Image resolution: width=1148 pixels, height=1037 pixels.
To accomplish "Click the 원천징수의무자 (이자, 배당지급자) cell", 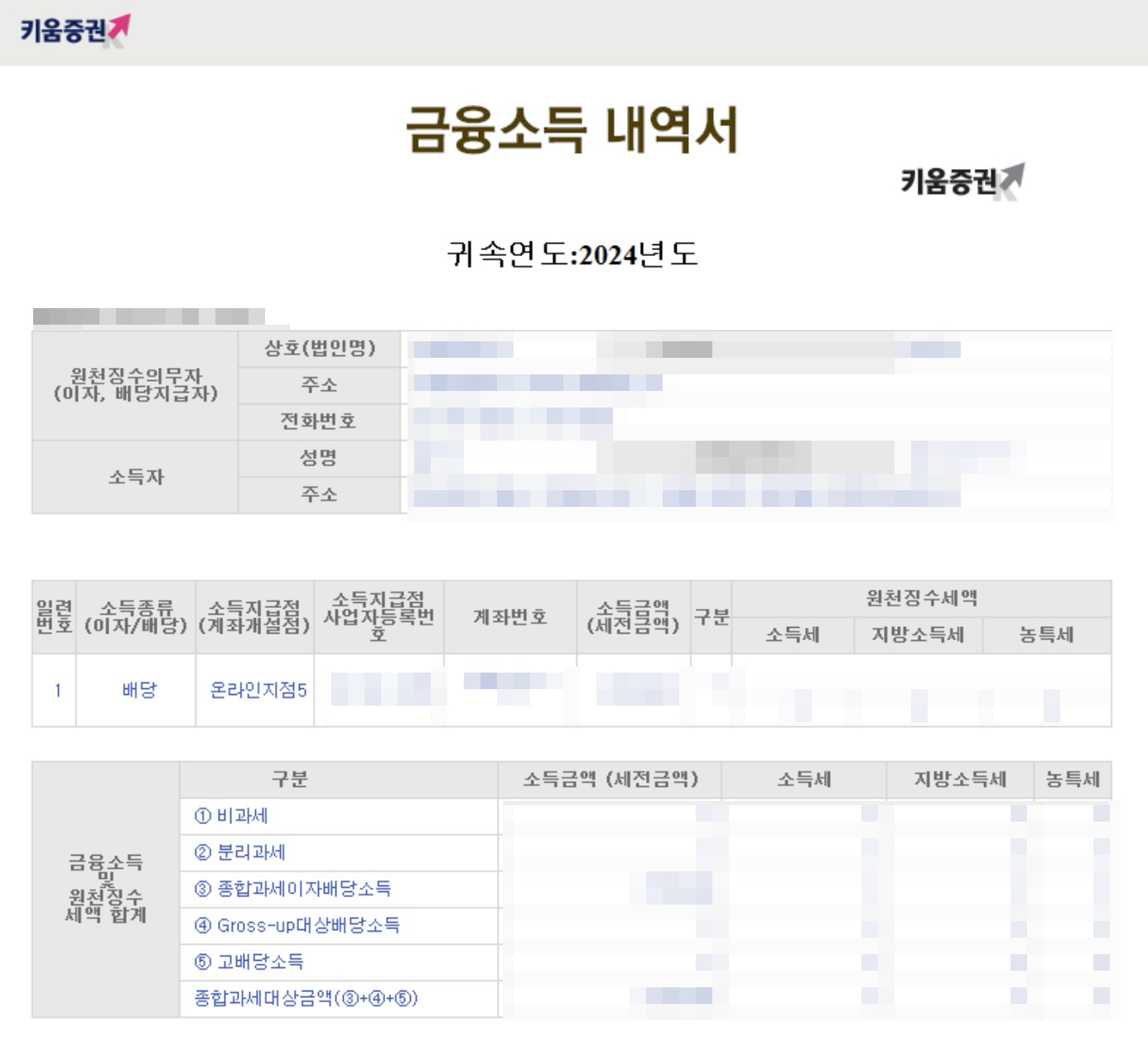I will [135, 385].
